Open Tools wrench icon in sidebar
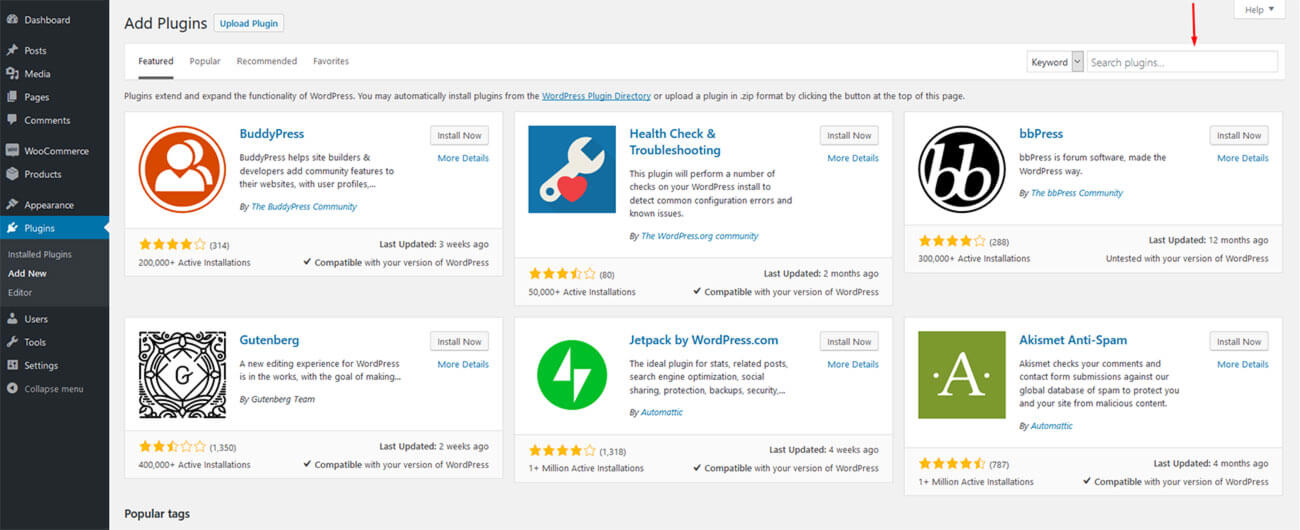 pos(12,342)
